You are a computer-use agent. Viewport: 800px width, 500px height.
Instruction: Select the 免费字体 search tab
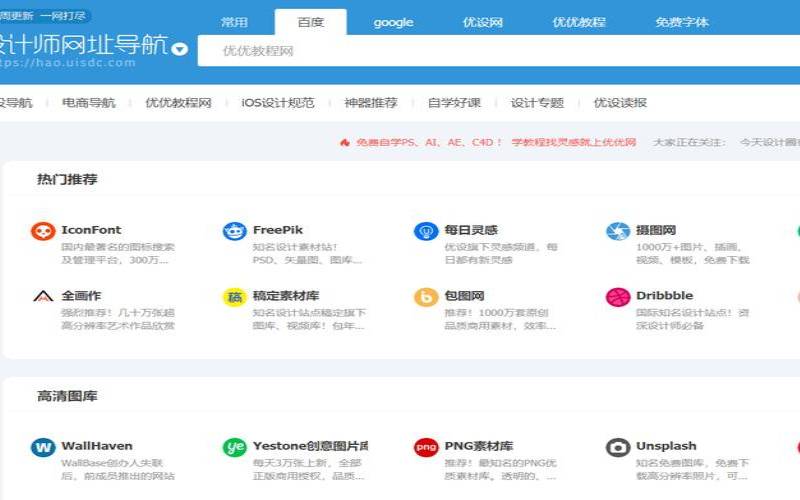pos(682,22)
